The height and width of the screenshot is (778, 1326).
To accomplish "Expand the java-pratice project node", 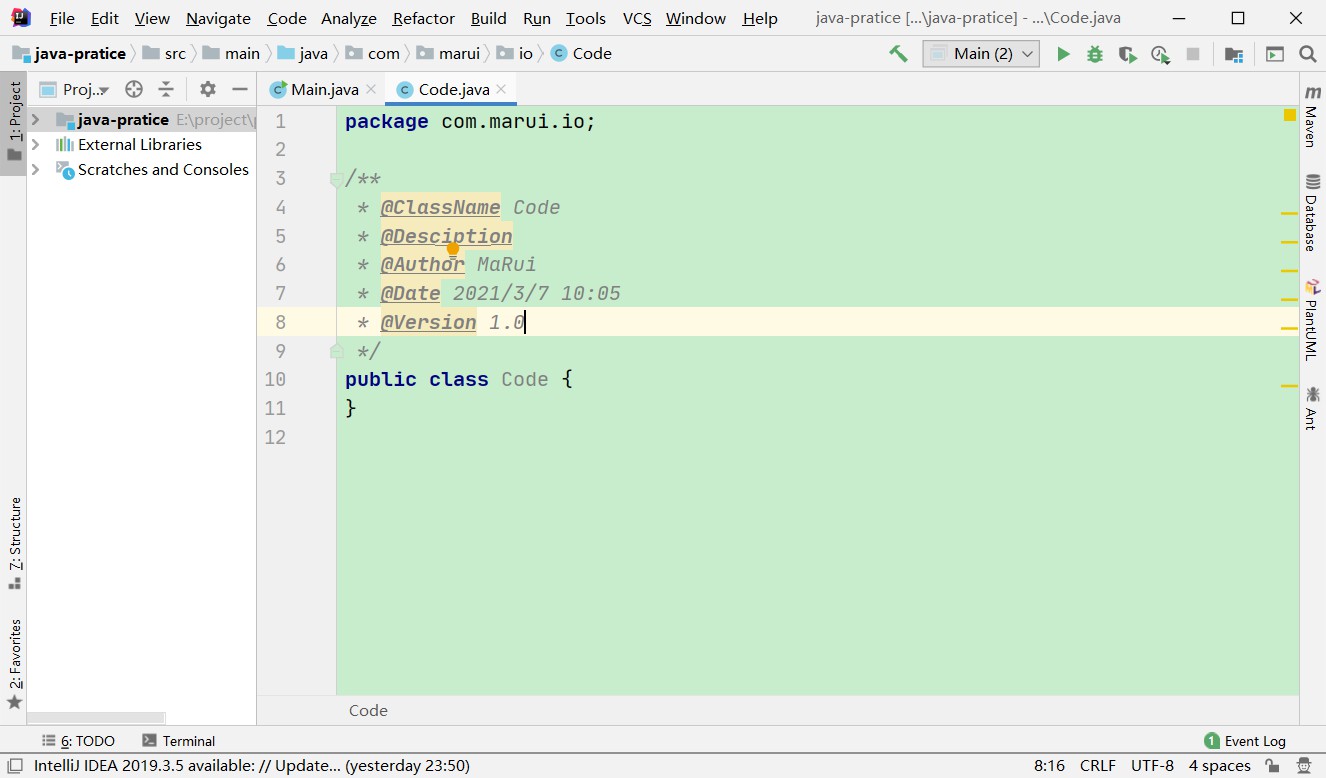I will [x=36, y=120].
